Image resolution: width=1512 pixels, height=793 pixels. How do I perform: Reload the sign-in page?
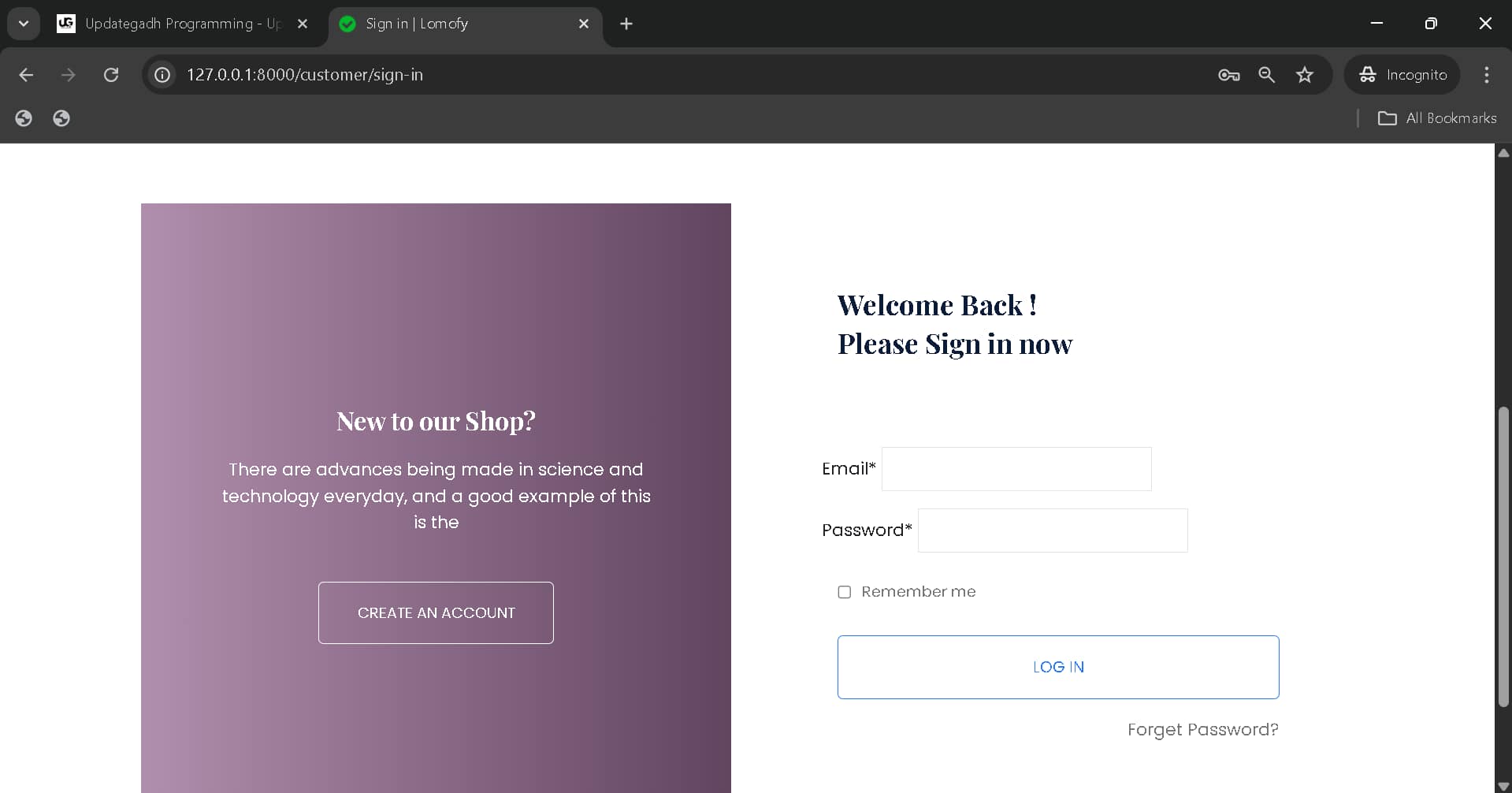coord(111,75)
